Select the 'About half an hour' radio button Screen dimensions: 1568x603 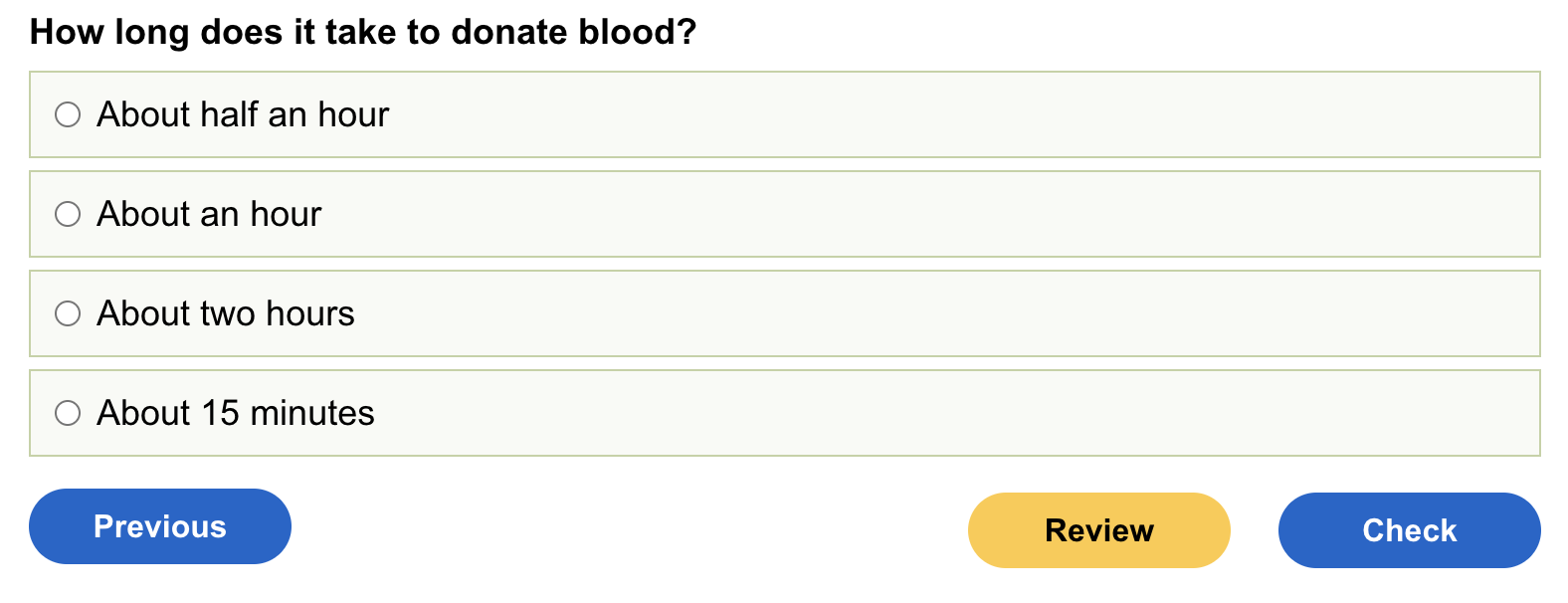(68, 114)
